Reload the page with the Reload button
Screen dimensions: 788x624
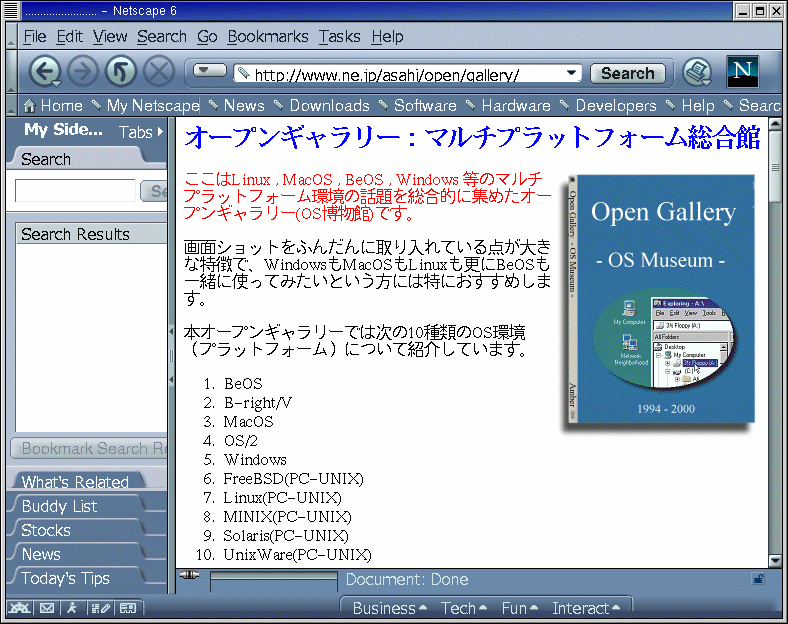coord(121,71)
